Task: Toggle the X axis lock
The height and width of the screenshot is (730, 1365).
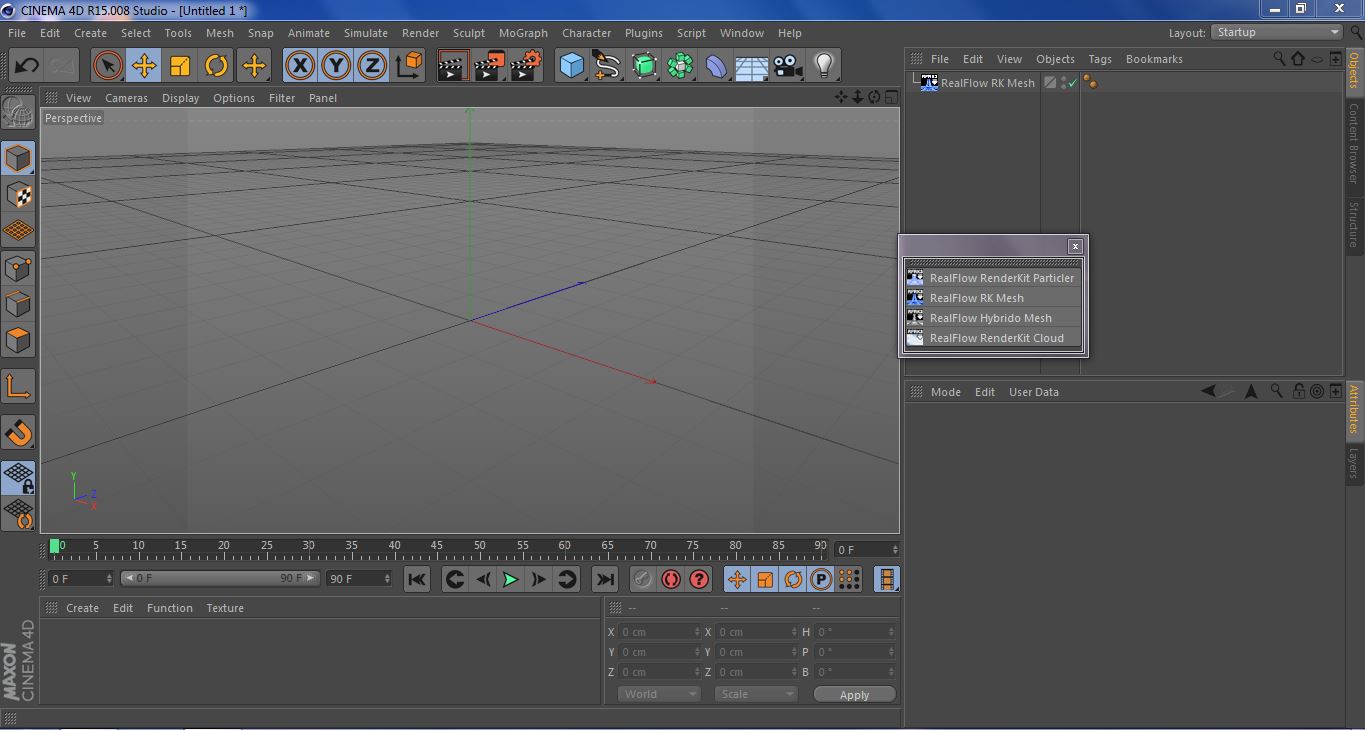Action: pyautogui.click(x=299, y=66)
